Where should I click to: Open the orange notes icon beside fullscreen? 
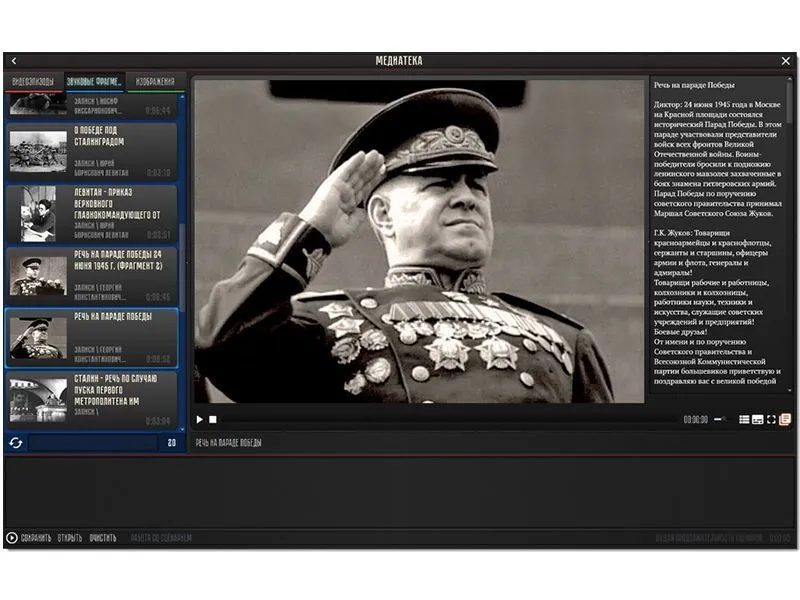pyautogui.click(x=784, y=421)
